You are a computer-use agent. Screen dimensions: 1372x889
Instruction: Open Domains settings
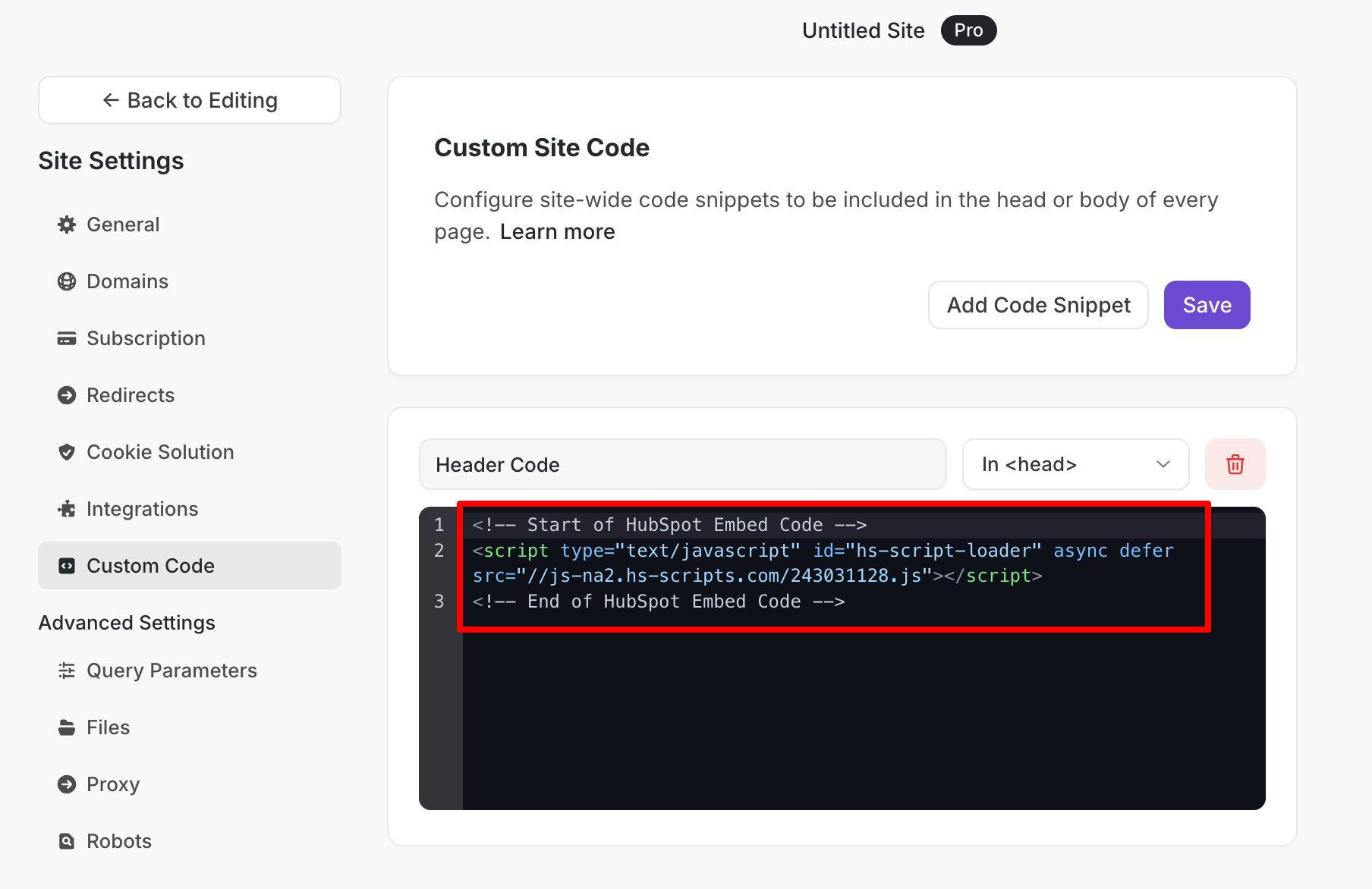point(190,281)
